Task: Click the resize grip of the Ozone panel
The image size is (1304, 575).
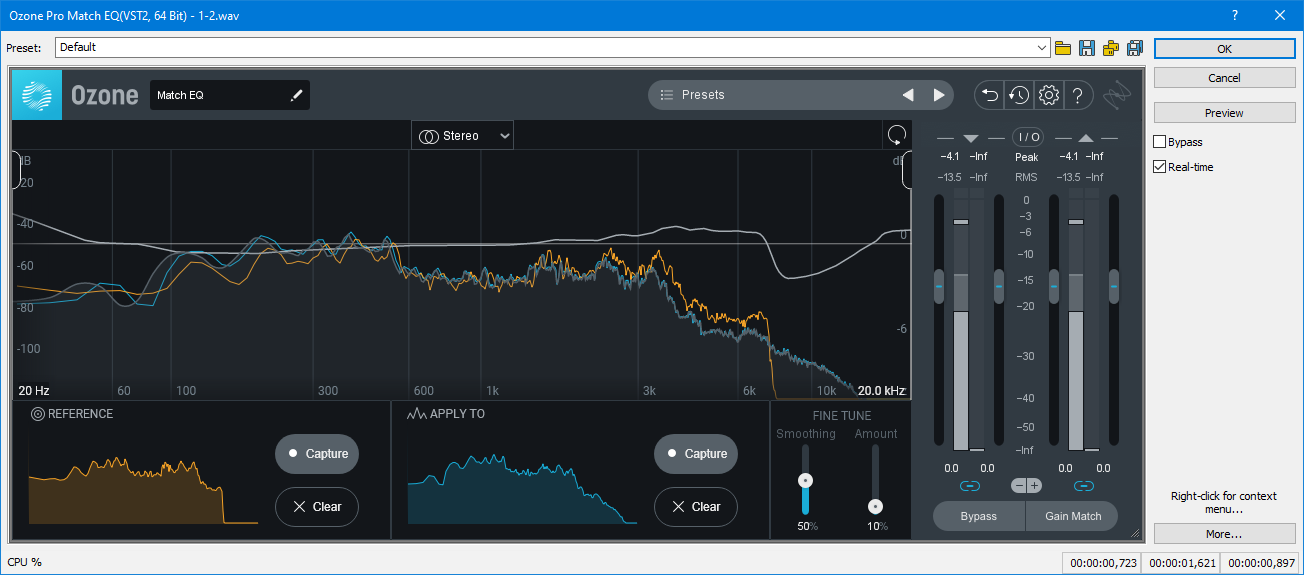Action: coord(1135,533)
